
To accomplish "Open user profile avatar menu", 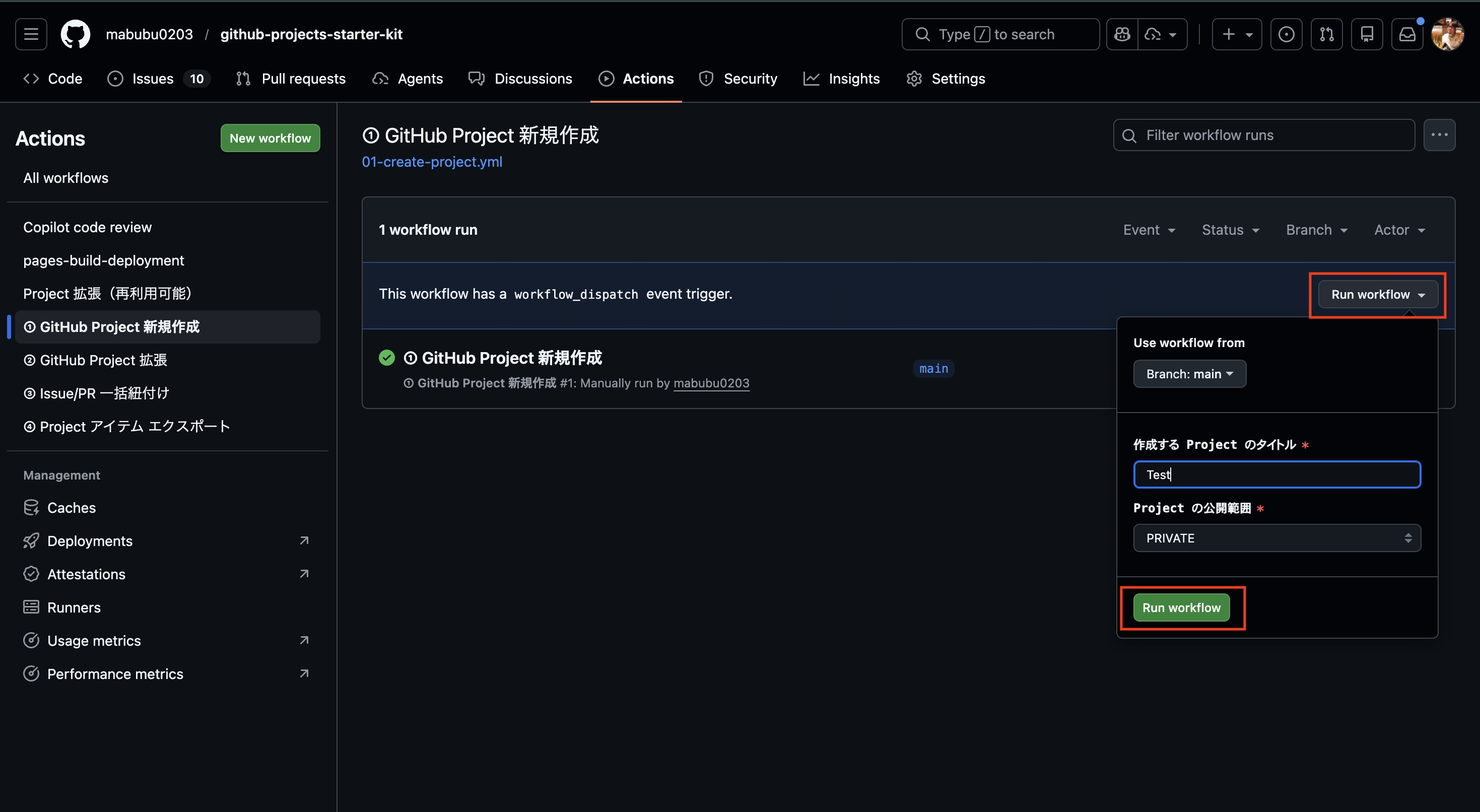I will coord(1447,34).
